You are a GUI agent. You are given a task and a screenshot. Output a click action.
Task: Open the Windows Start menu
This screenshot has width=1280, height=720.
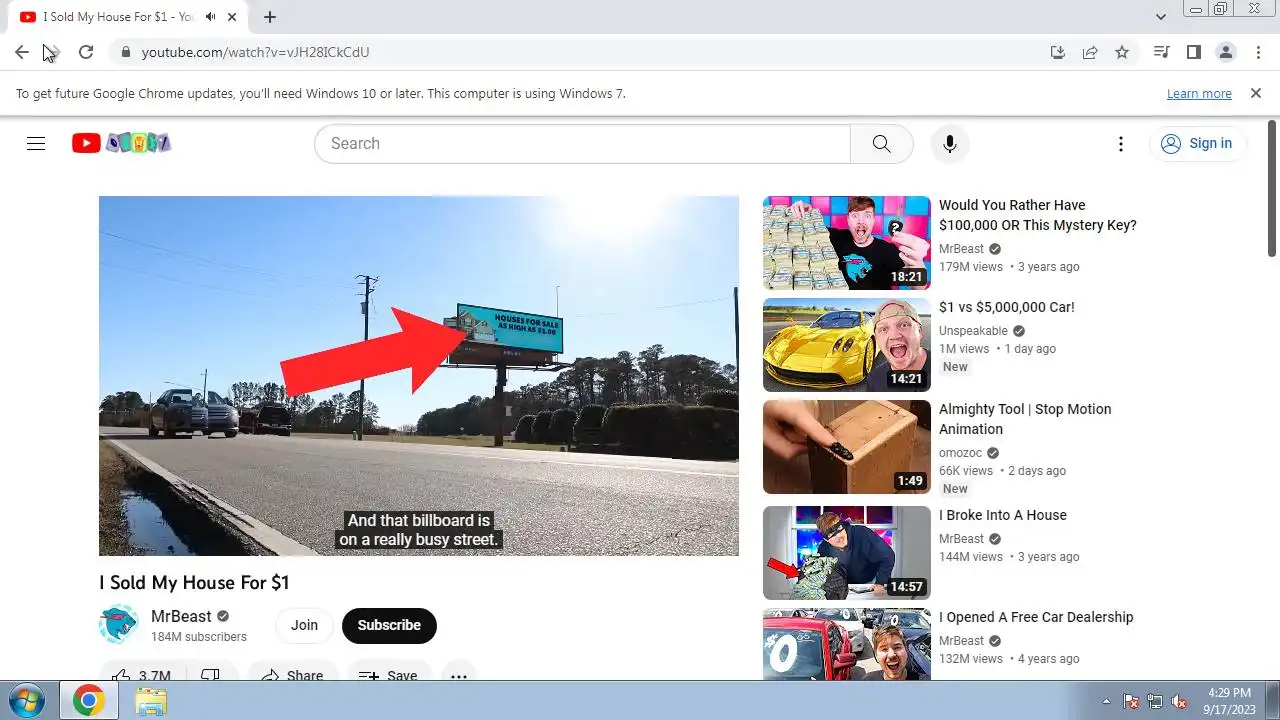pyautogui.click(x=27, y=701)
